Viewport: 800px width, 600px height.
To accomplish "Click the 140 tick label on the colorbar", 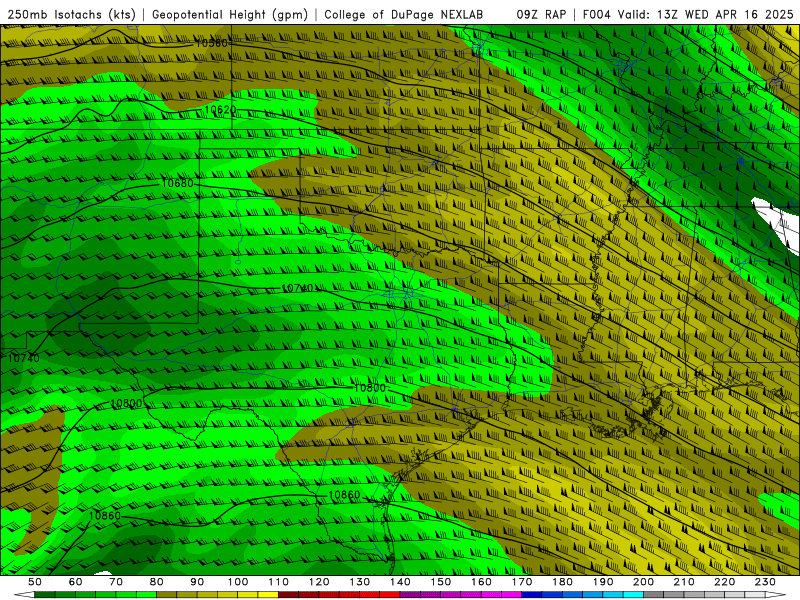I will [x=400, y=582].
